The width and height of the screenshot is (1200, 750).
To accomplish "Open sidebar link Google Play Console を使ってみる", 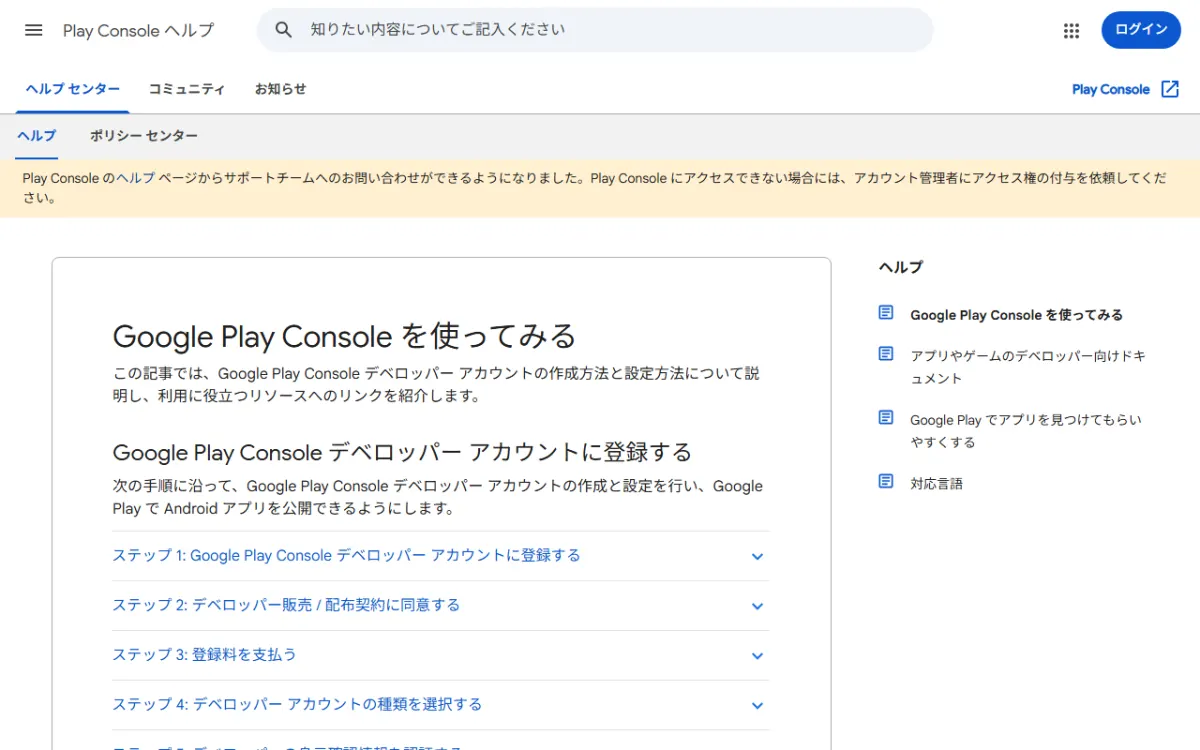I will pos(1016,315).
